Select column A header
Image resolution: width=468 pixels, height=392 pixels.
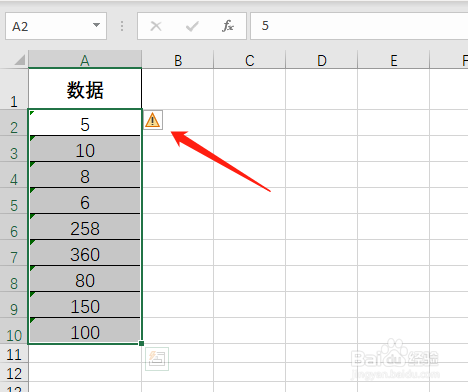point(85,59)
